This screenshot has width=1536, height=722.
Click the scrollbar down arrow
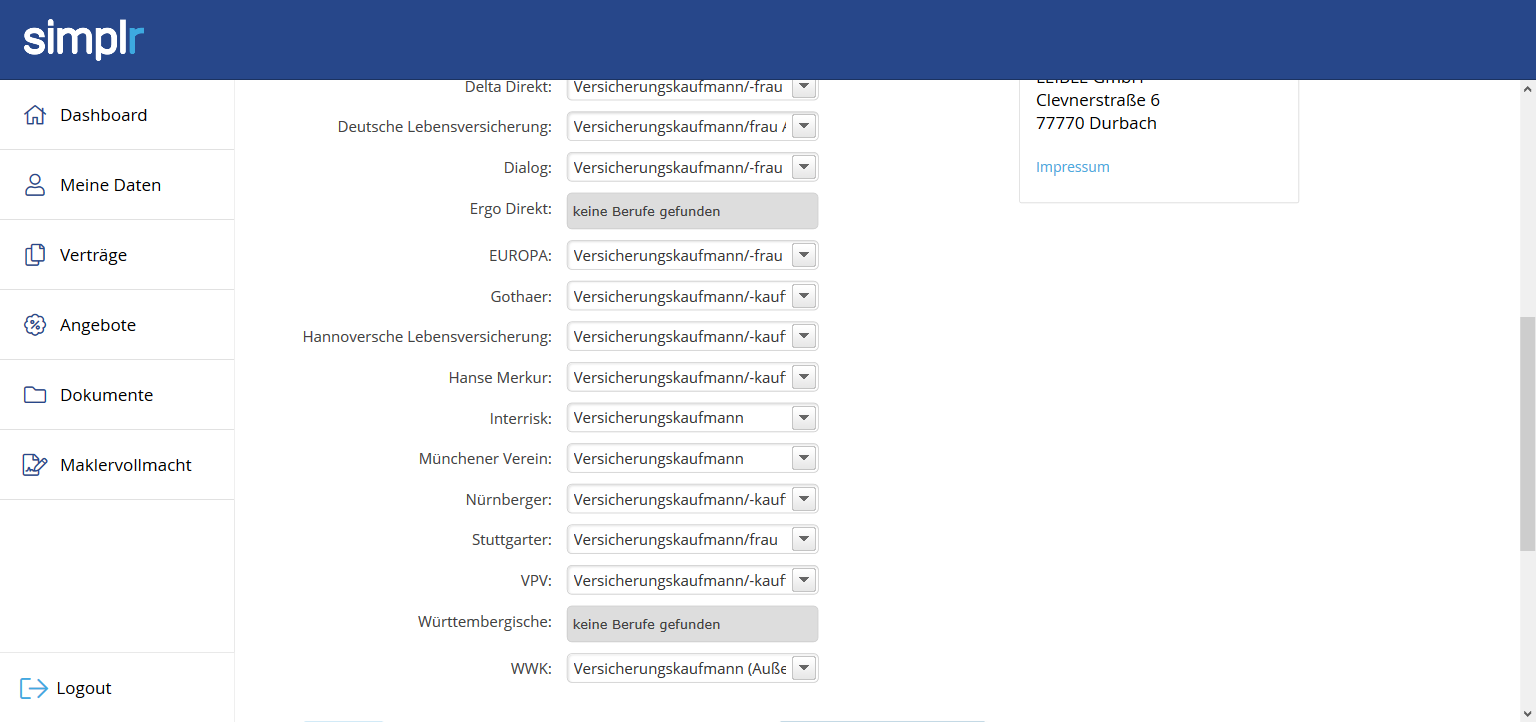tap(1527, 714)
